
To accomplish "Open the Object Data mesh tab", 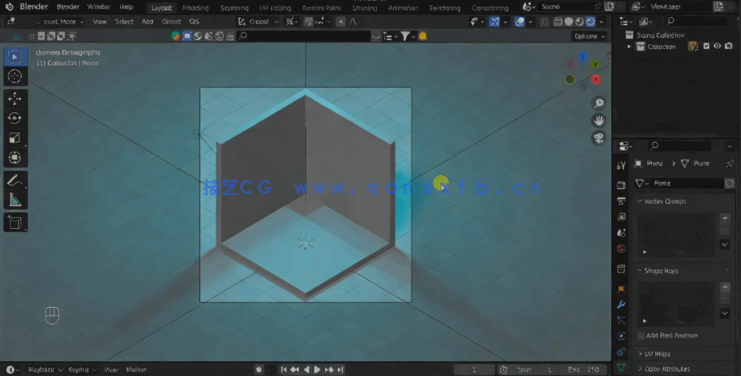I will (x=621, y=367).
